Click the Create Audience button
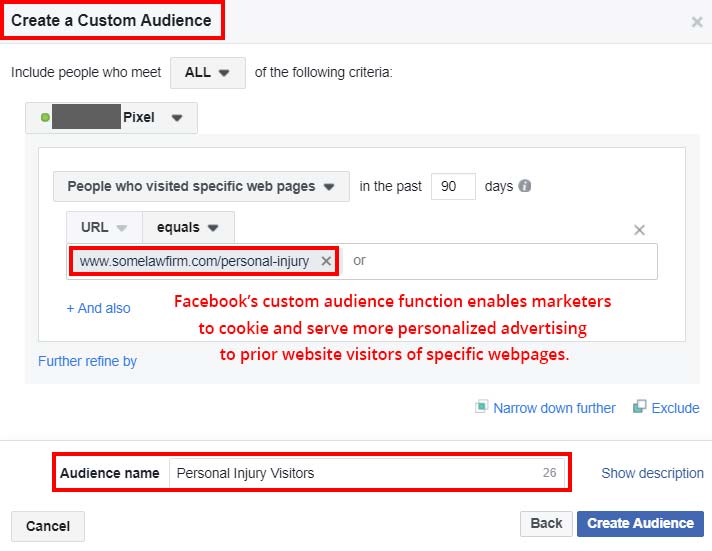The height and width of the screenshot is (551, 712). point(640,523)
